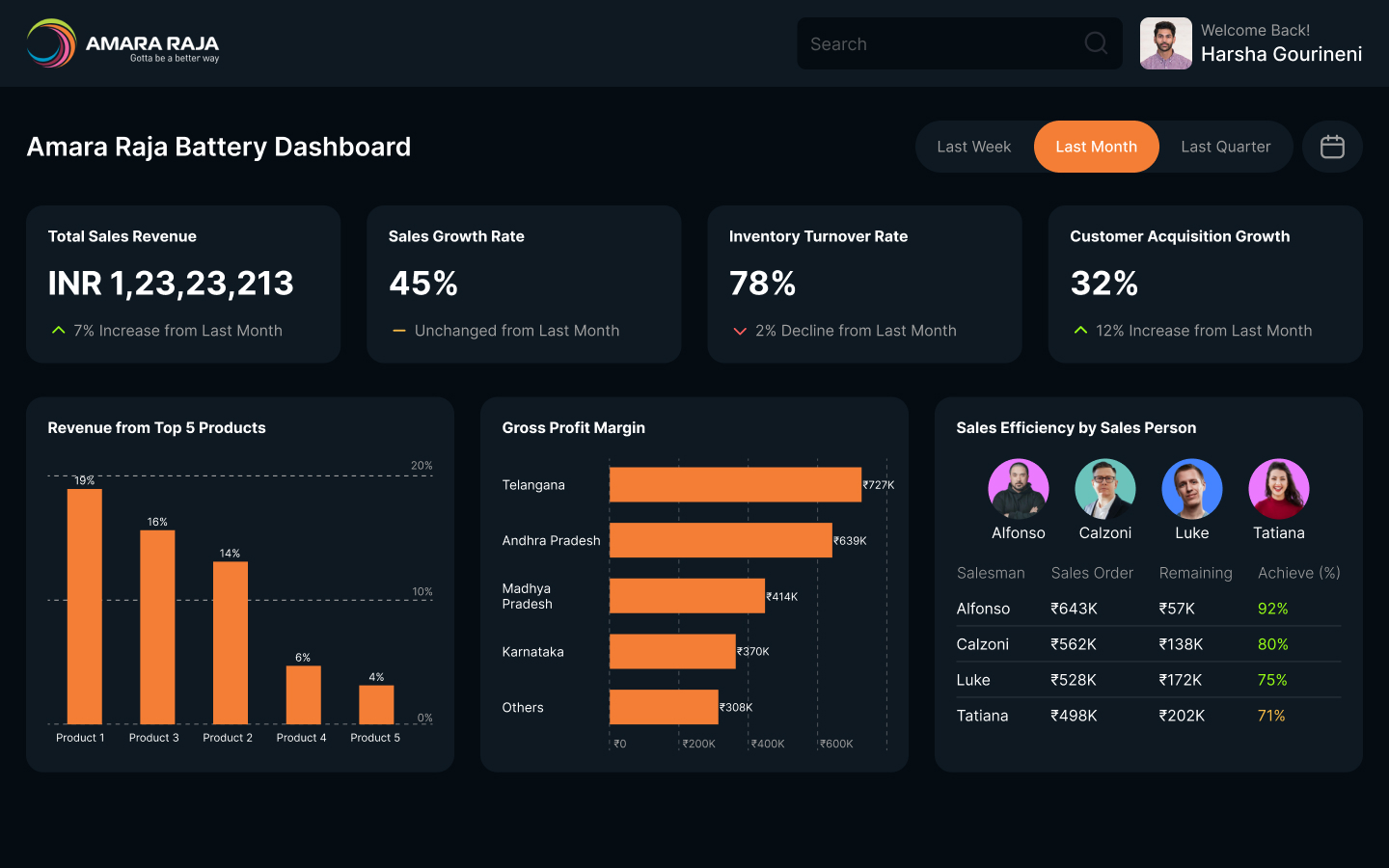Image resolution: width=1389 pixels, height=868 pixels.
Task: Click the ₹57K remaining value
Action: tap(1177, 609)
